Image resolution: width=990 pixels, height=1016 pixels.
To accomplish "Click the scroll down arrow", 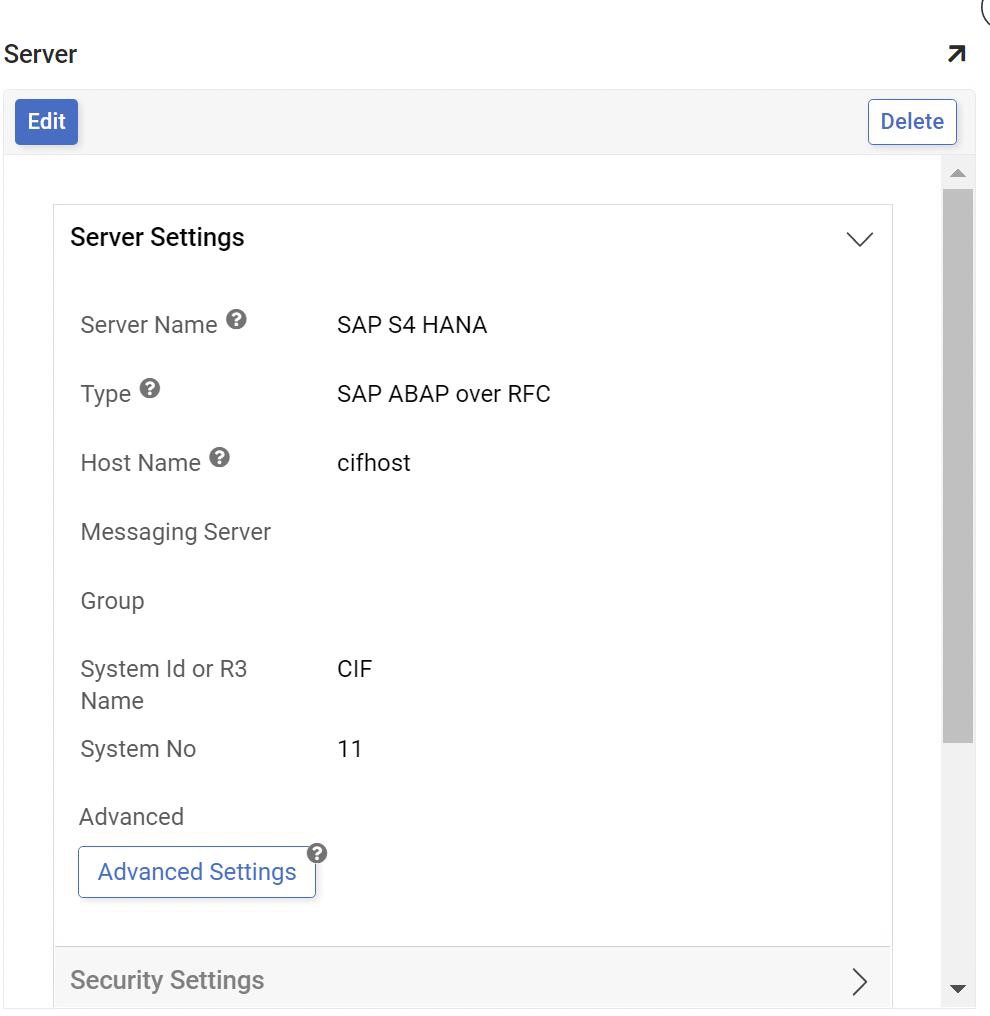I will [957, 989].
